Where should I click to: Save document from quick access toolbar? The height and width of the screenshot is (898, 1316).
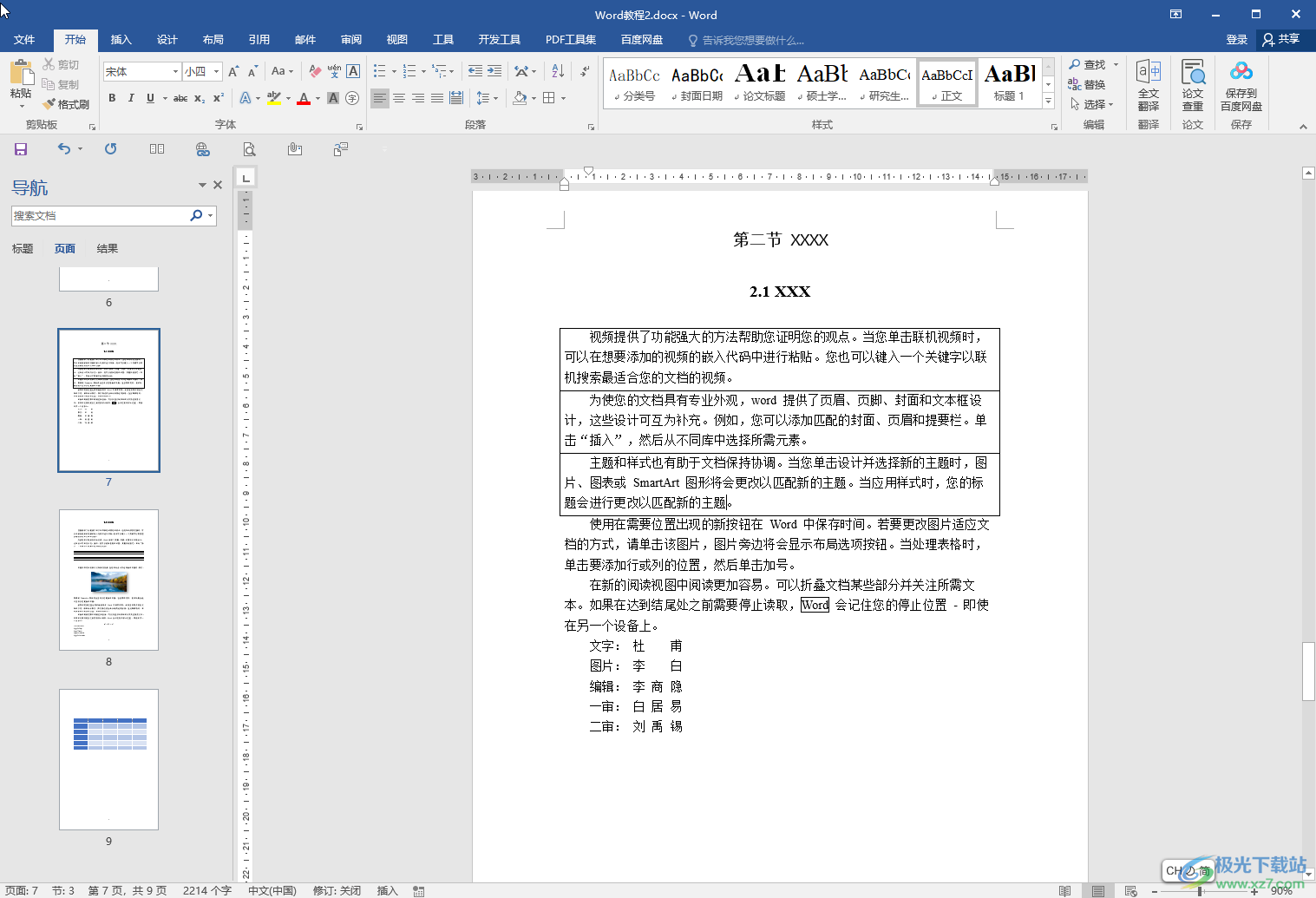point(21,149)
